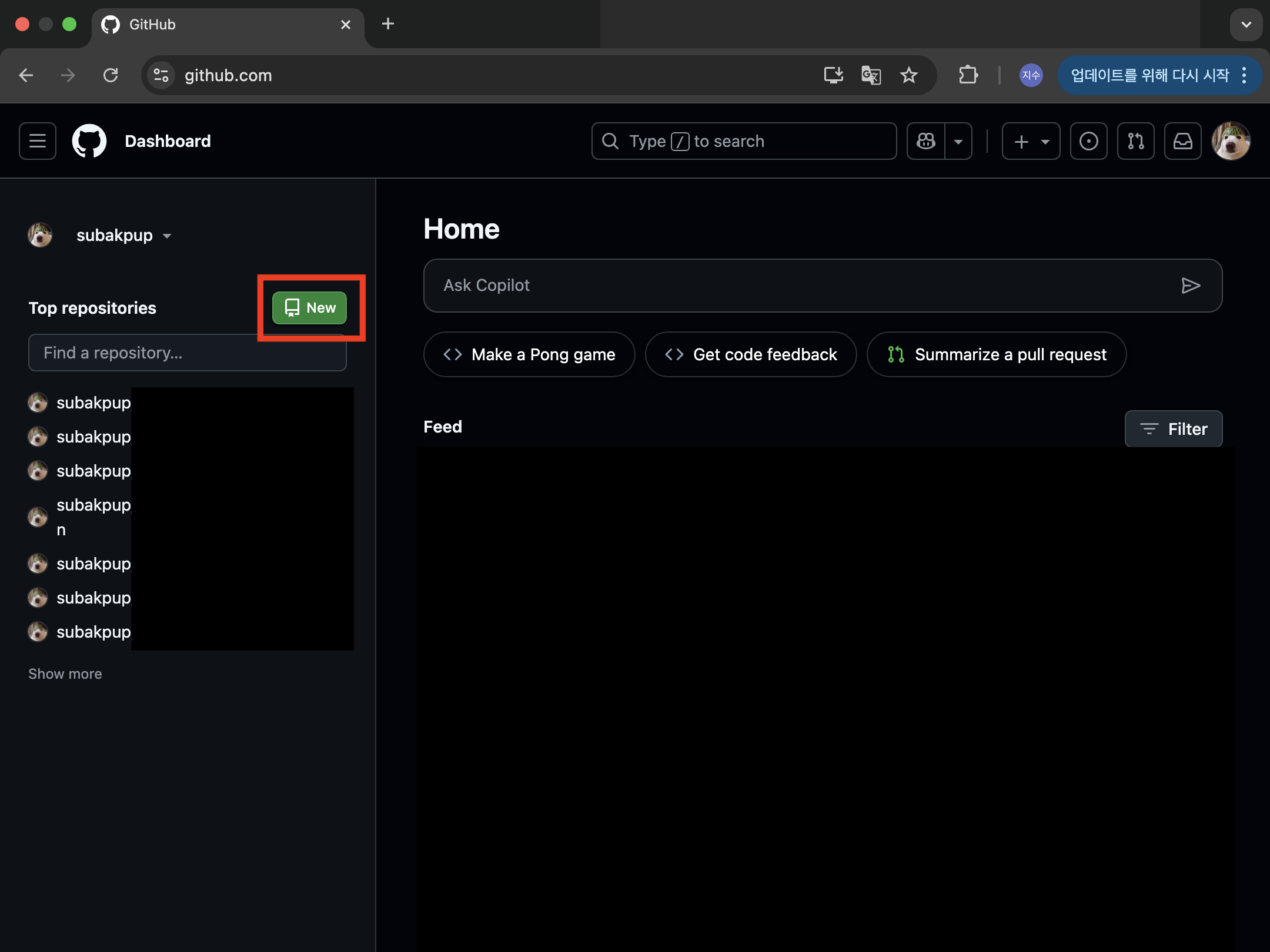
Task: Click the green New repository button
Action: pyautogui.click(x=310, y=308)
